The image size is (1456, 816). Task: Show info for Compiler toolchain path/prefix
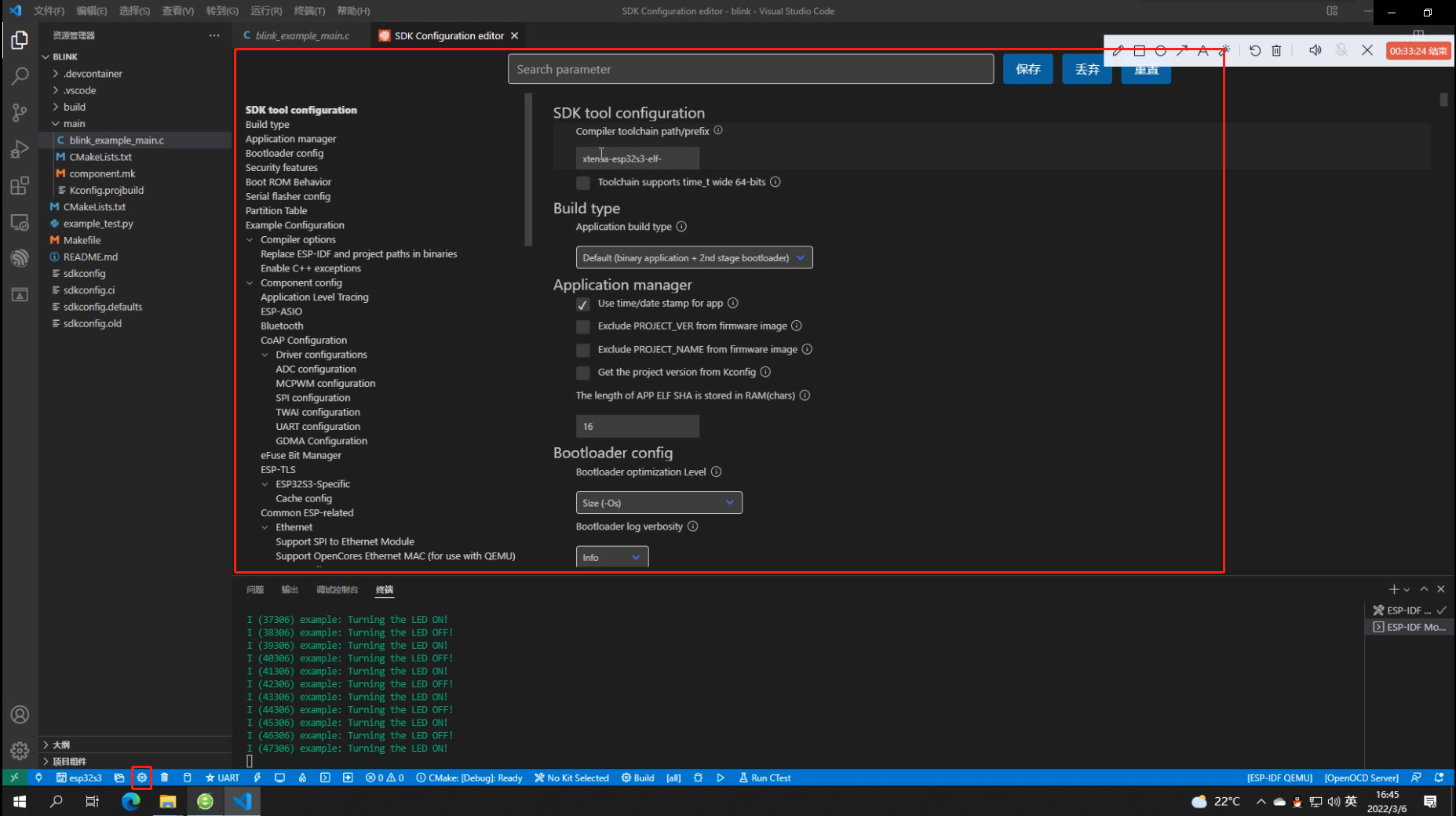pos(718,130)
